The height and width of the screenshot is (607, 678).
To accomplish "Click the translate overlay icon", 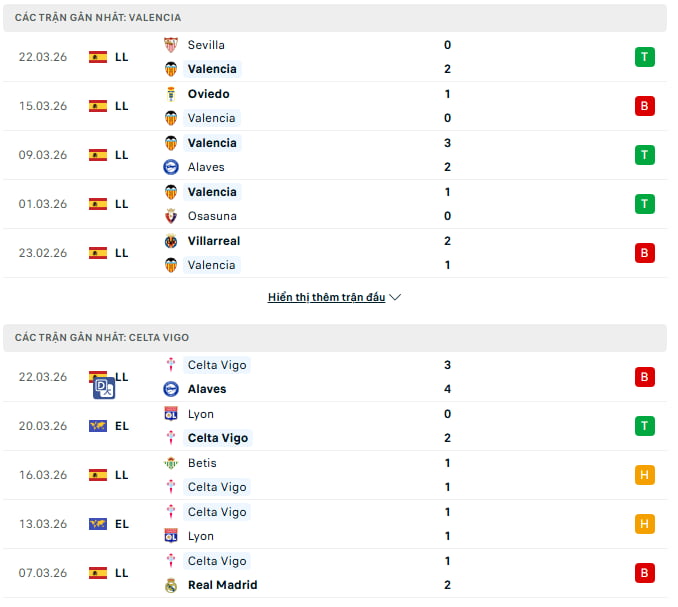I will tap(105, 388).
